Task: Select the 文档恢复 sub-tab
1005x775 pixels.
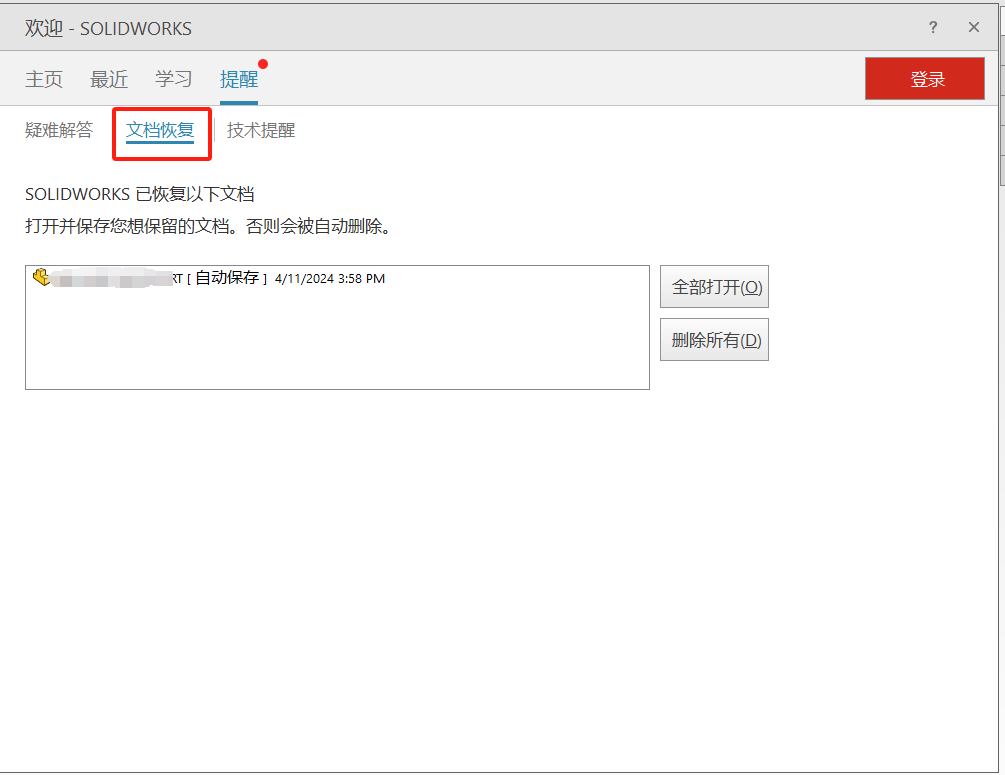Action: tap(160, 131)
